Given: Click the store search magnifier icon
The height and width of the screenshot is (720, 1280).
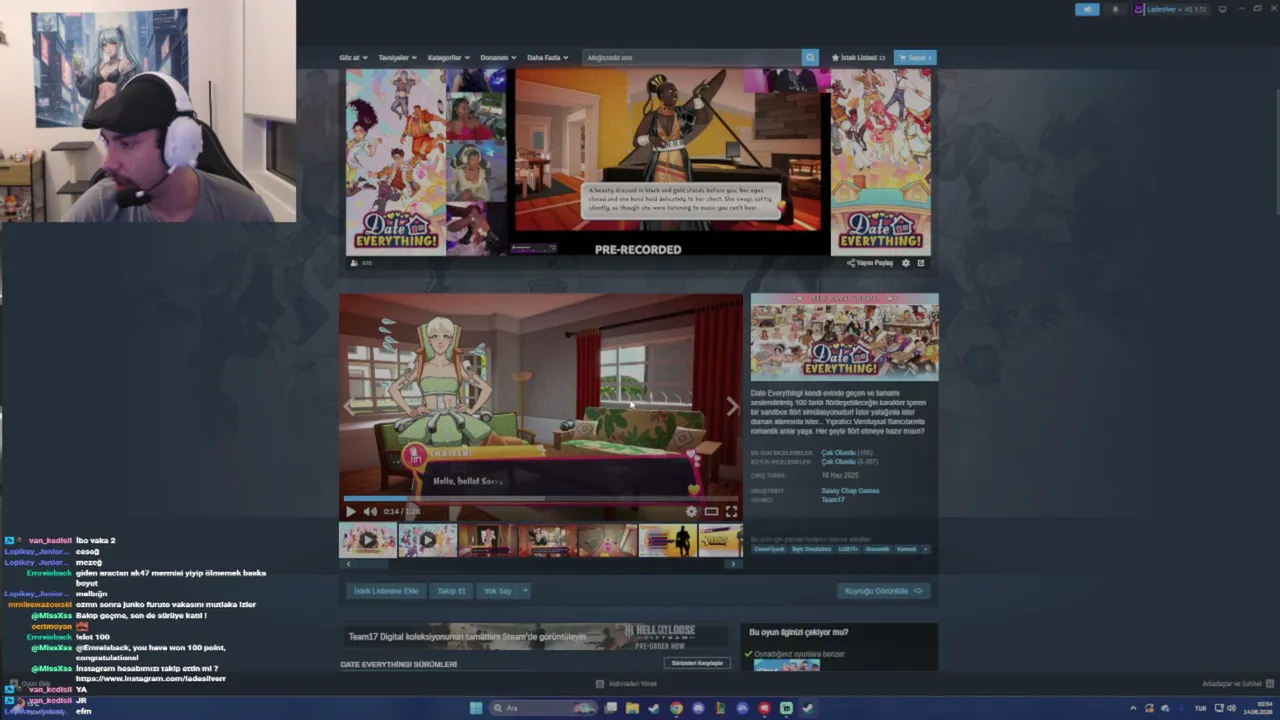Looking at the screenshot, I should (810, 57).
